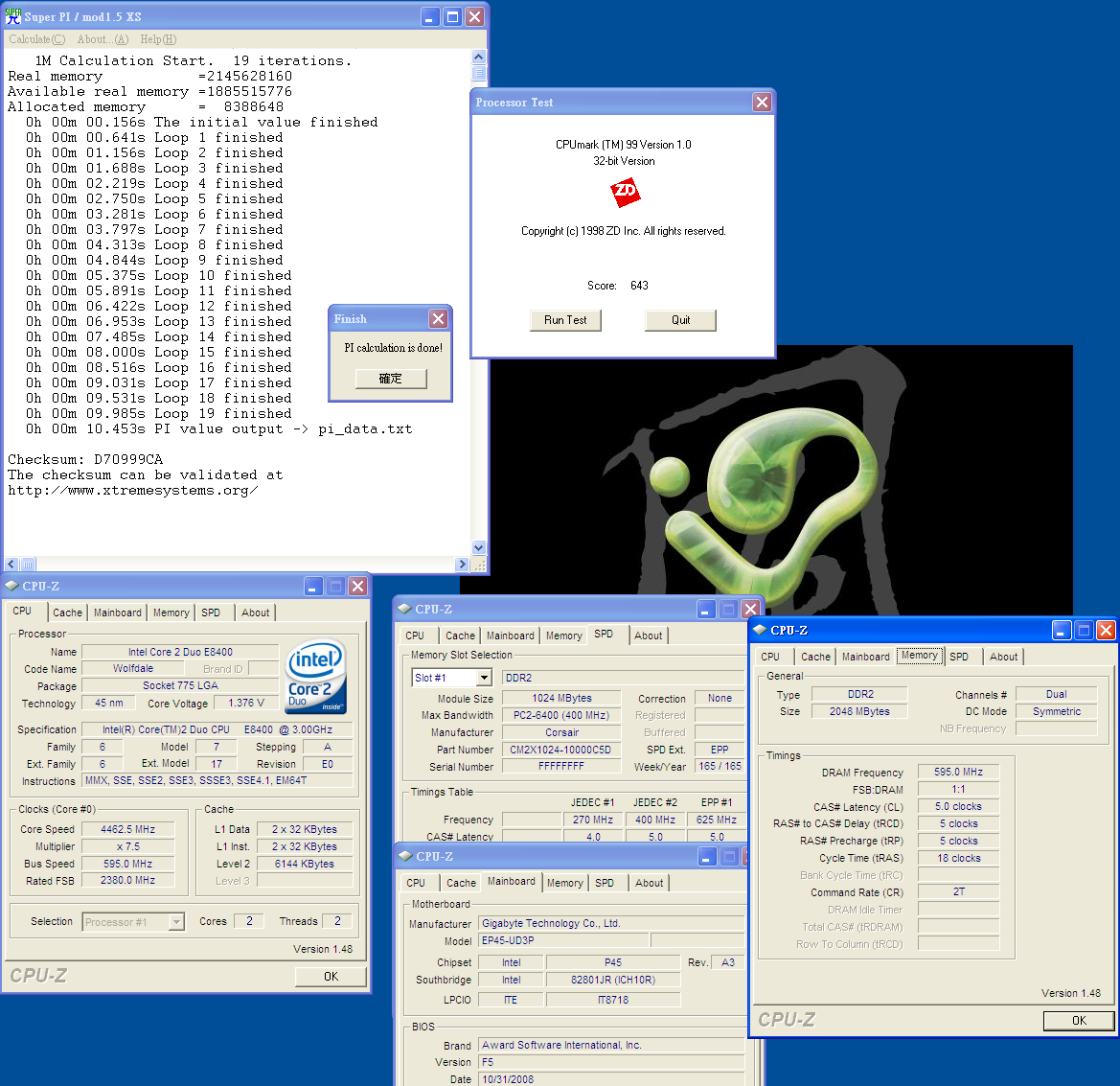Close the PI calculation Finish dialog
This screenshot has width=1120, height=1086.
pyautogui.click(x=438, y=319)
